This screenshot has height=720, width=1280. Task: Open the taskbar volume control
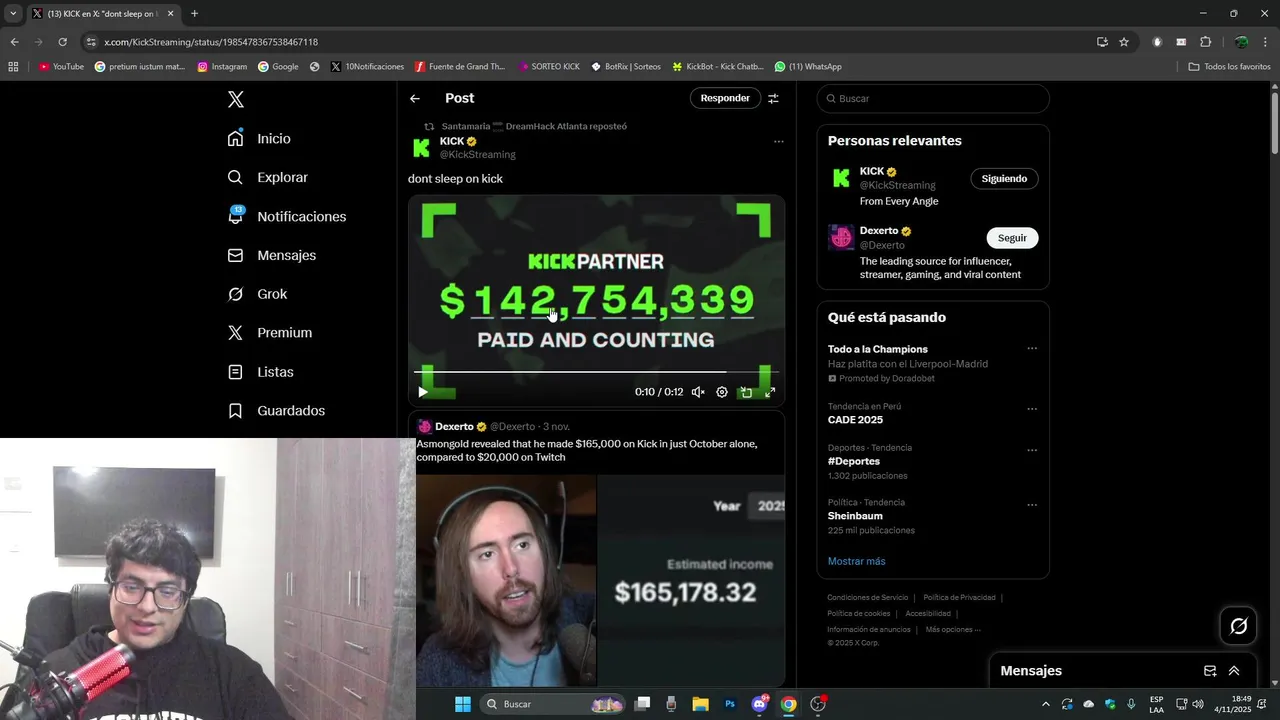pyautogui.click(x=1198, y=704)
